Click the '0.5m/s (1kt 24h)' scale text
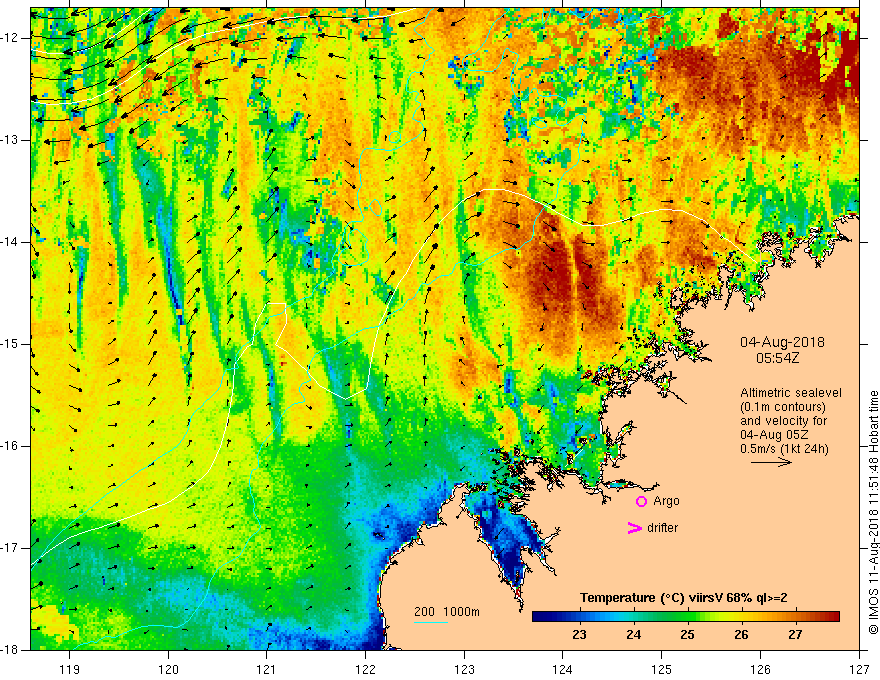 coord(784,448)
